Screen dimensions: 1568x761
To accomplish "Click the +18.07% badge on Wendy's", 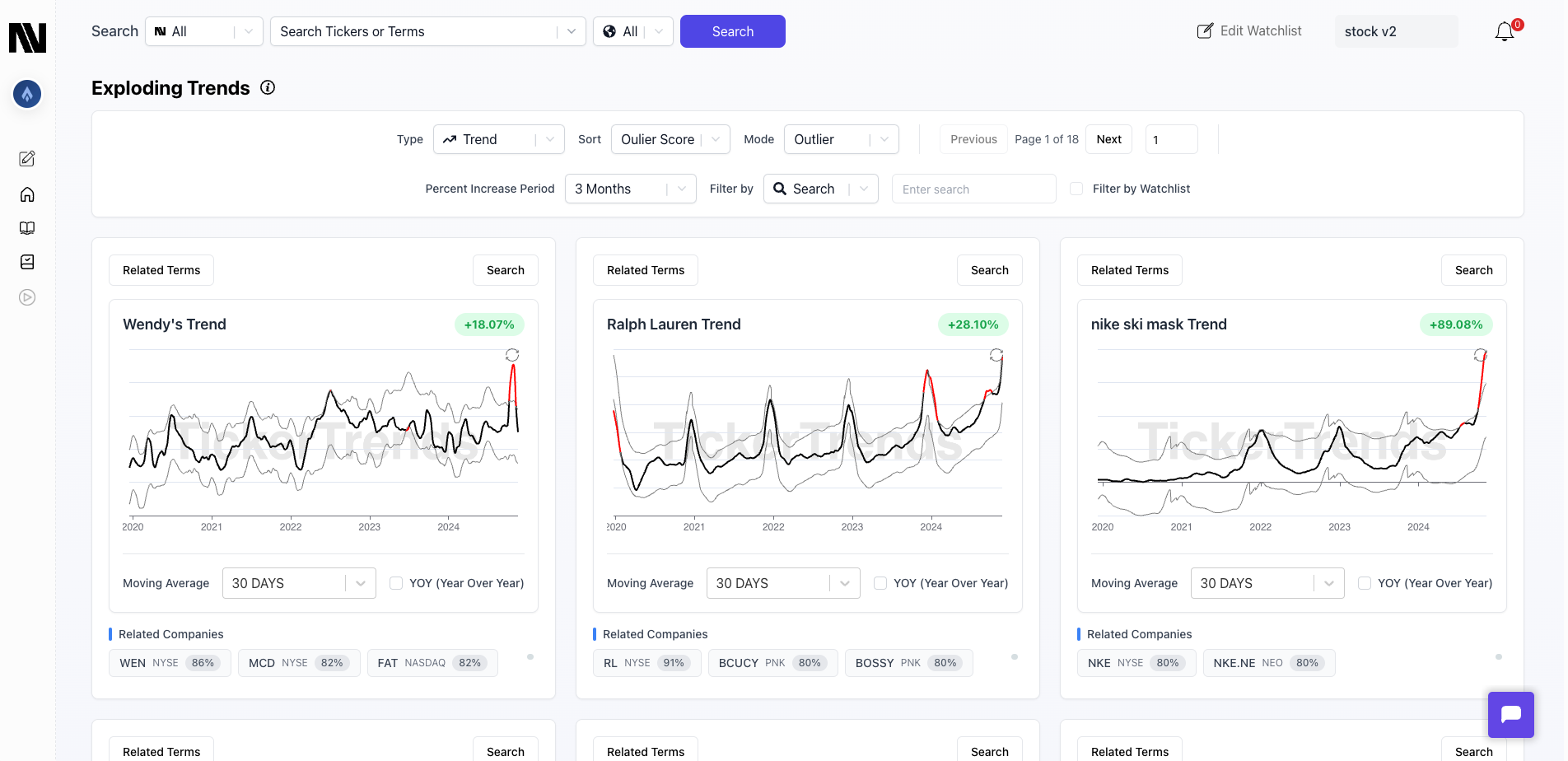I will click(x=489, y=324).
